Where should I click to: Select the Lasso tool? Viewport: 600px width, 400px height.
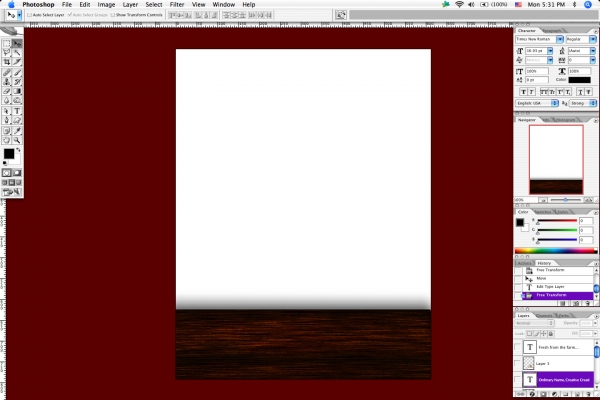pyautogui.click(x=7, y=52)
